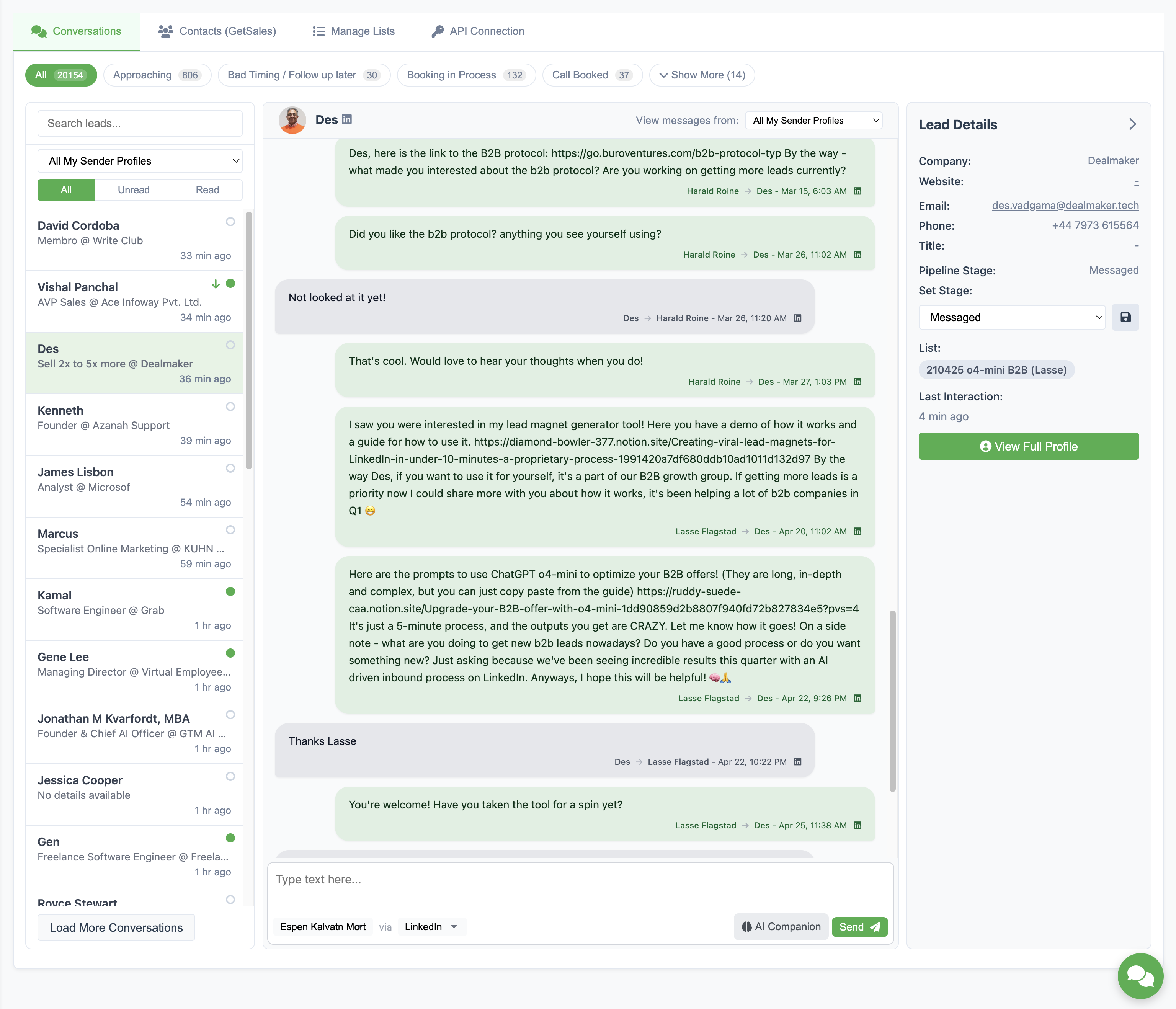Select the All read-status filter

tap(66, 190)
